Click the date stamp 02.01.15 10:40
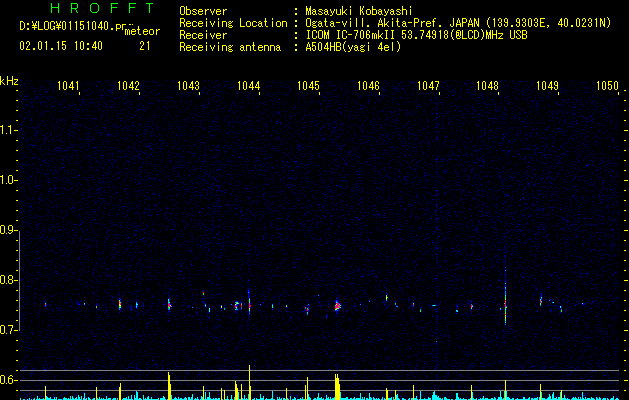The image size is (629, 400). click(x=61, y=46)
